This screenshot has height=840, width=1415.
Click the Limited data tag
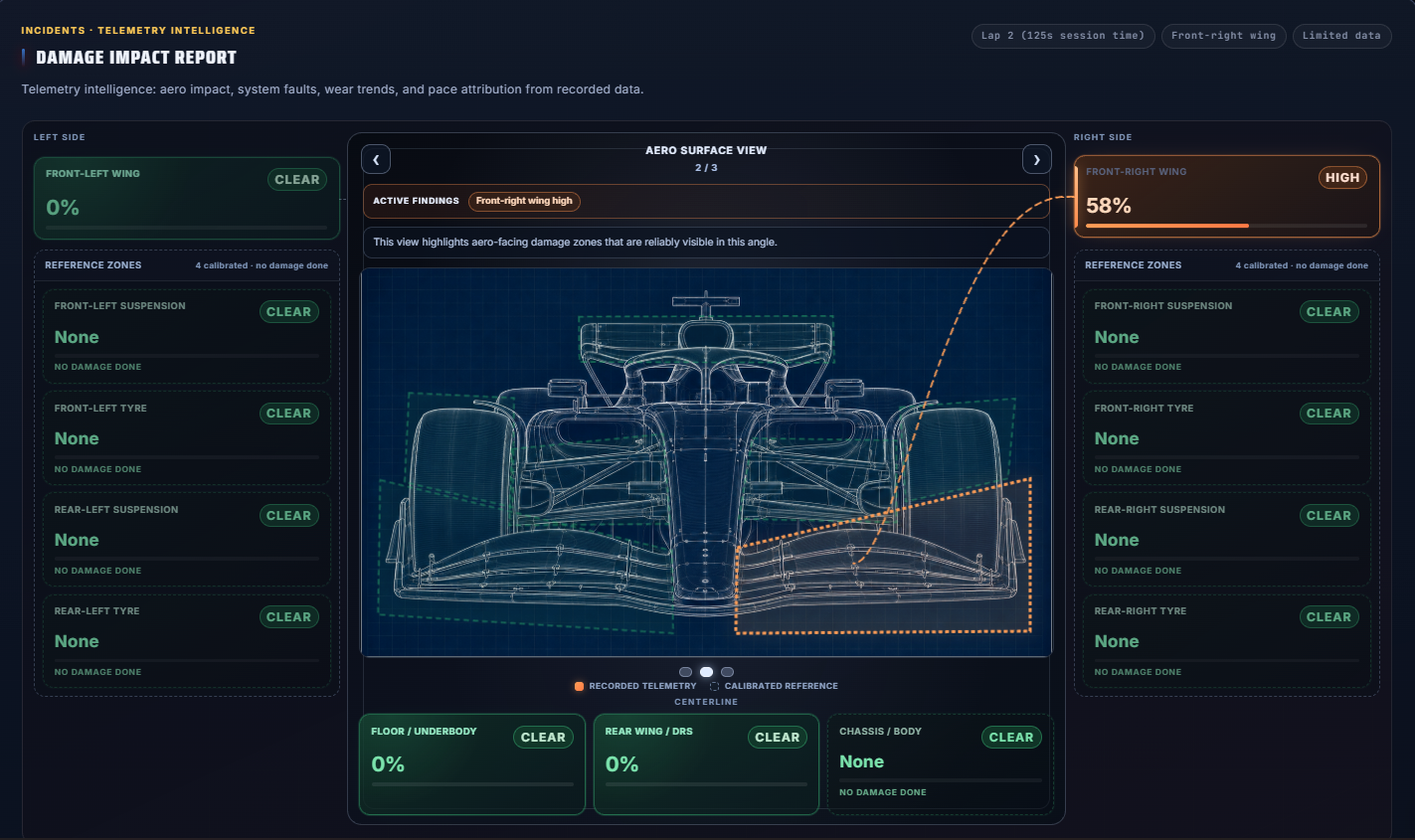(x=1341, y=36)
